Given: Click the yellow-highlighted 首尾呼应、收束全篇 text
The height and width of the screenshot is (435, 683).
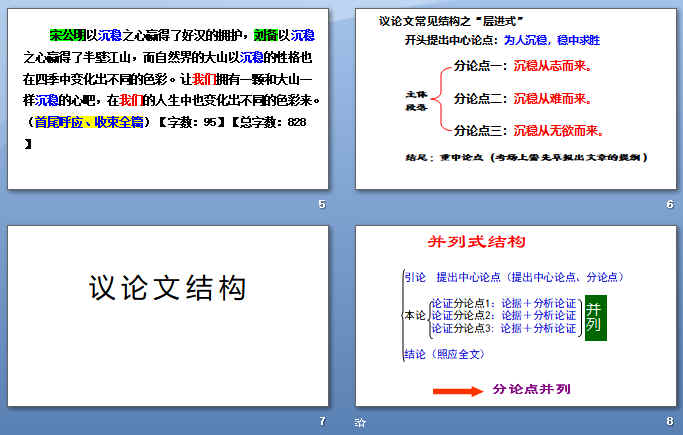Looking at the screenshot, I should pos(78,122).
